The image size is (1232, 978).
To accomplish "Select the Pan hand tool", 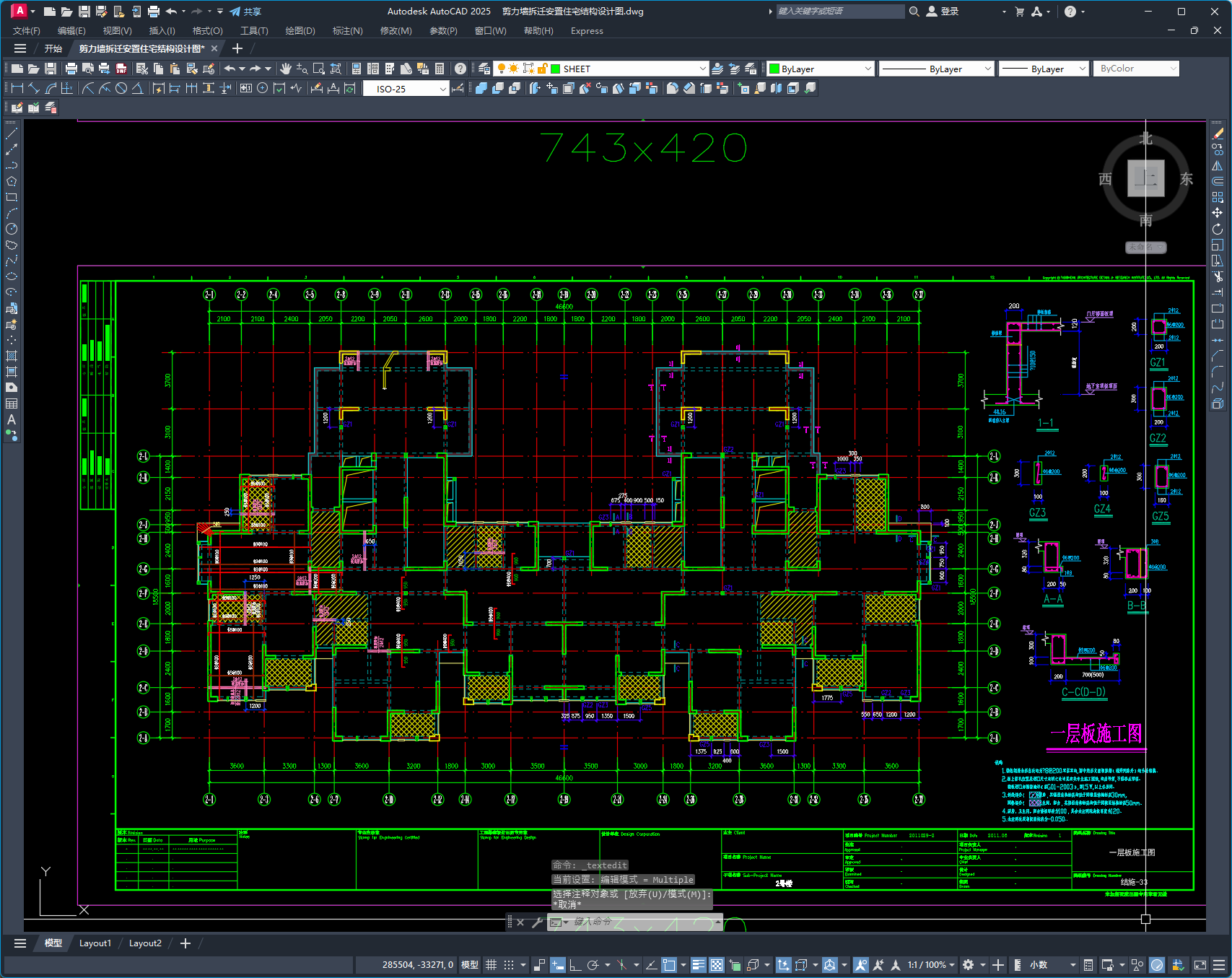I will tap(286, 69).
